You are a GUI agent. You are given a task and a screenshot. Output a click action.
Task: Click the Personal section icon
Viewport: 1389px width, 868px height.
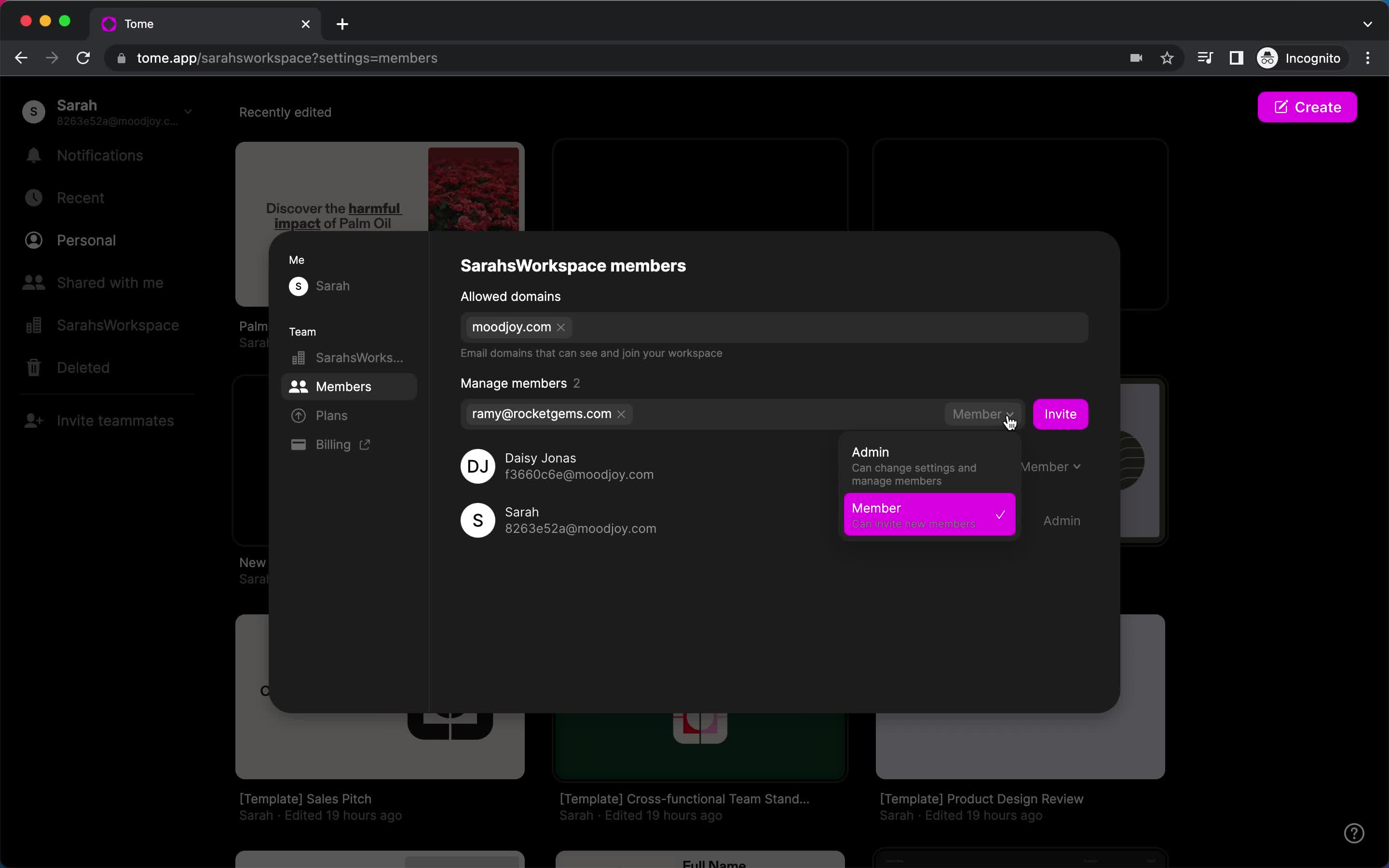tap(33, 240)
